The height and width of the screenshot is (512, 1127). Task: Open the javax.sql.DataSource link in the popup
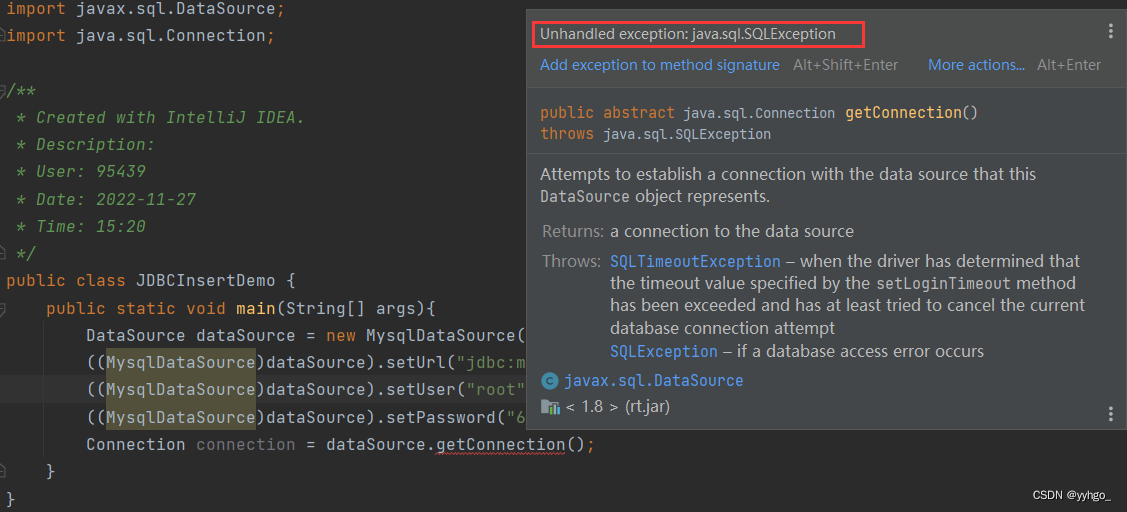pyautogui.click(x=653, y=381)
